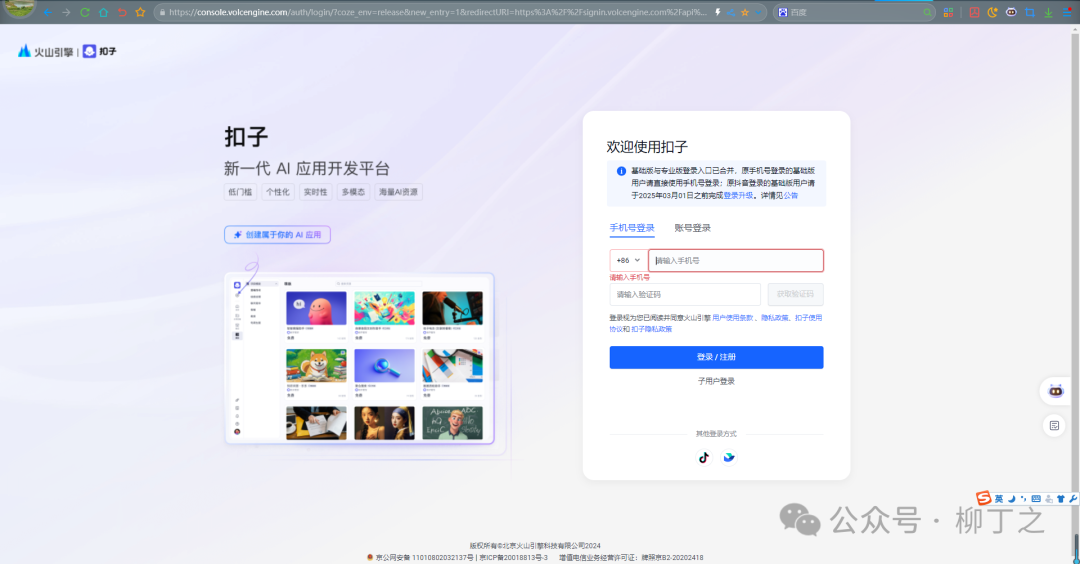The image size is (1080, 564).
Task: Click the share icon in the address bar
Action: [x=731, y=12]
